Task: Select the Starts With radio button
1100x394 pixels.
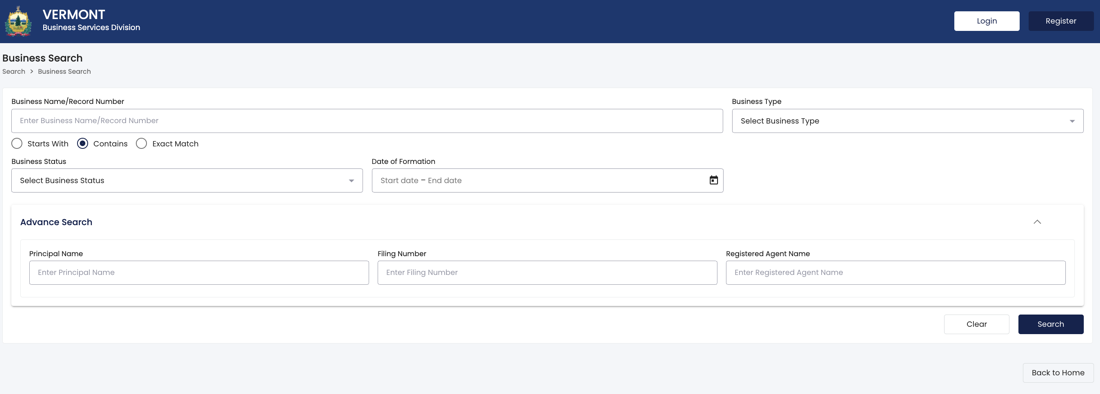Action: tap(17, 144)
